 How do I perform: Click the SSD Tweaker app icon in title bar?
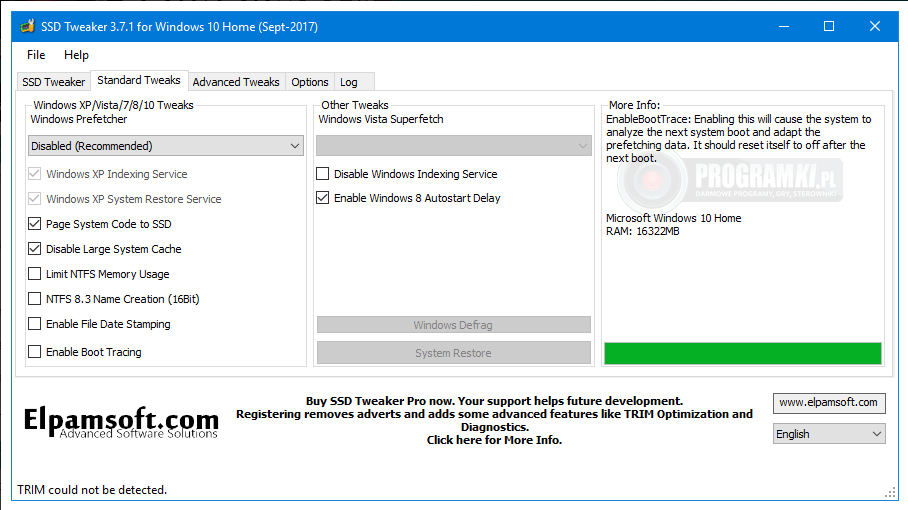coord(27,27)
